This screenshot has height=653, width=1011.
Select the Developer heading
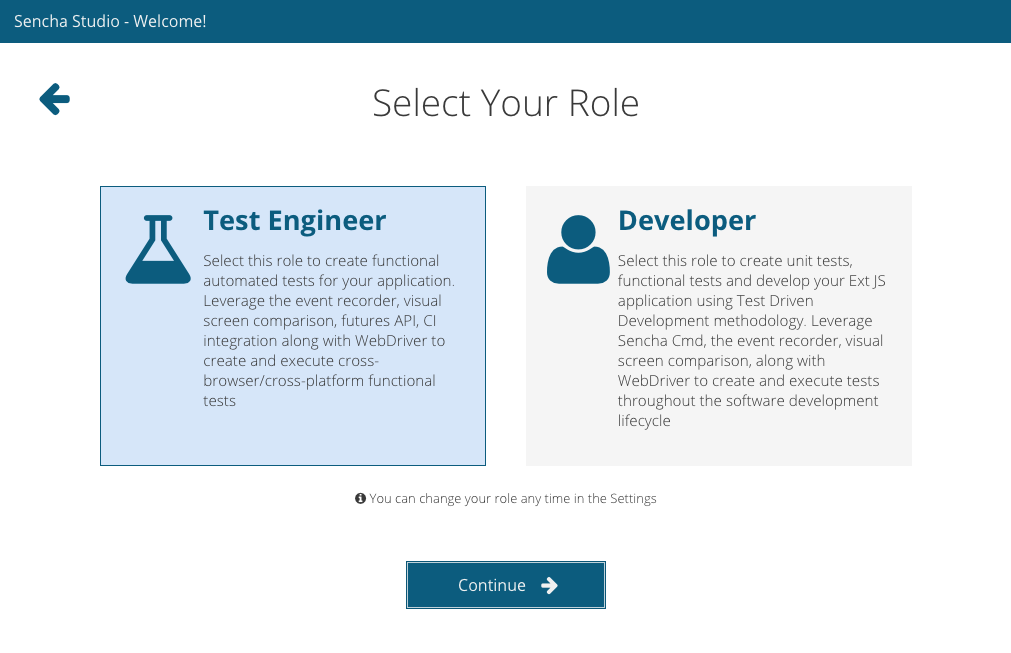tap(687, 220)
